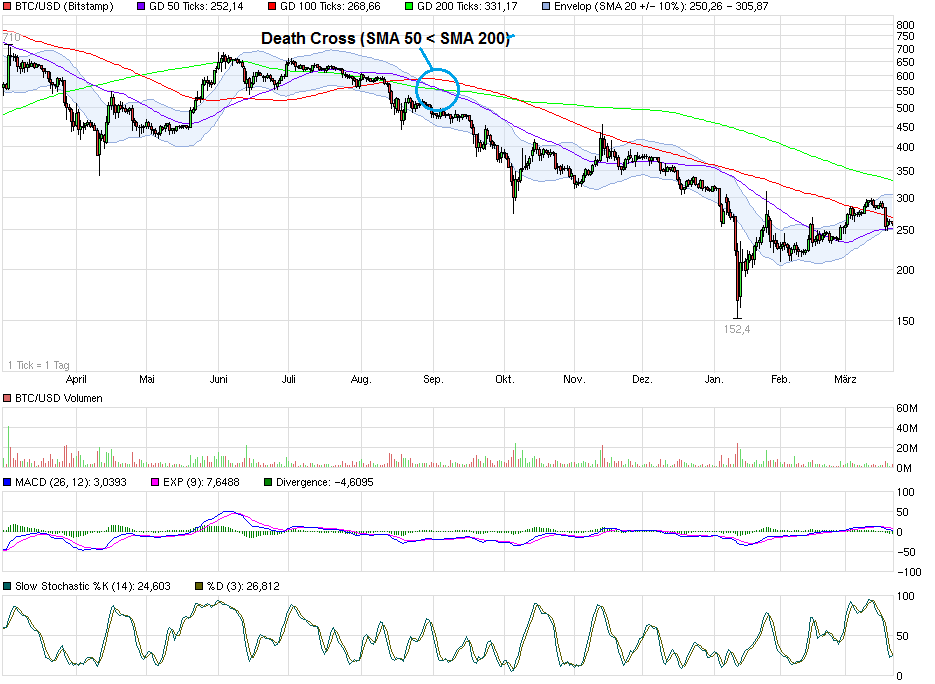Click the red BTC/USD (Bitstamp) legend swatch
The image size is (935, 684).
point(7,7)
